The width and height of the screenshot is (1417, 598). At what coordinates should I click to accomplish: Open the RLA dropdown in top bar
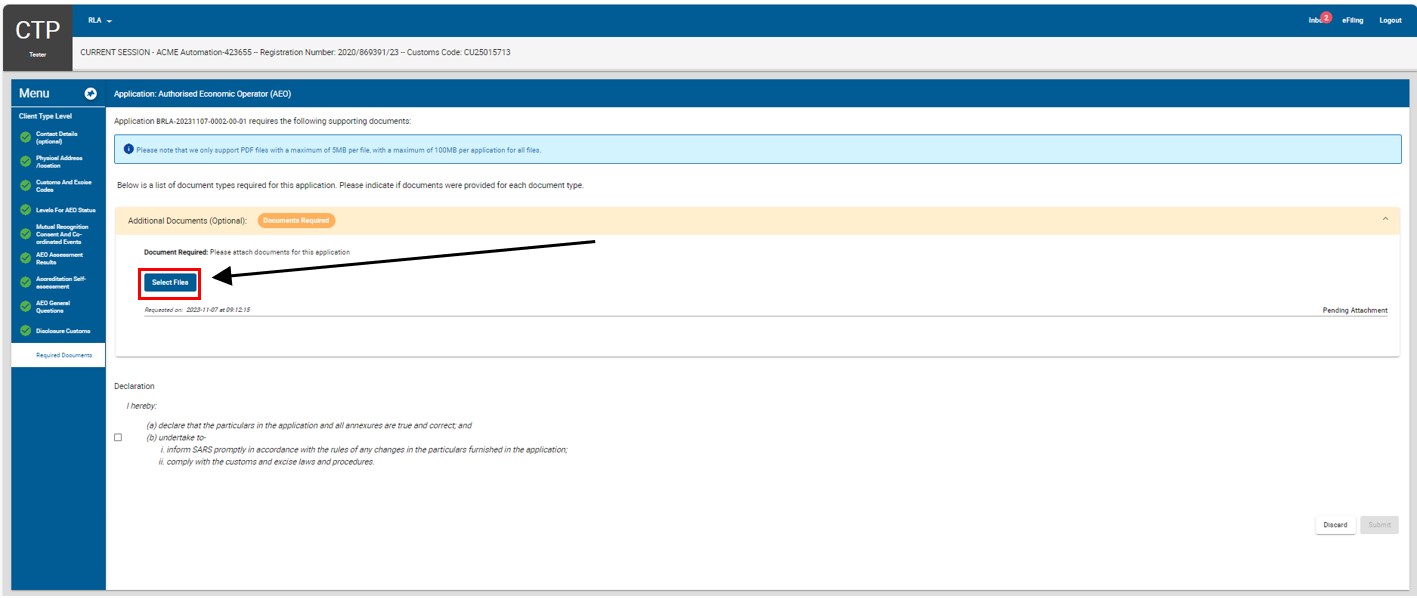coord(100,20)
